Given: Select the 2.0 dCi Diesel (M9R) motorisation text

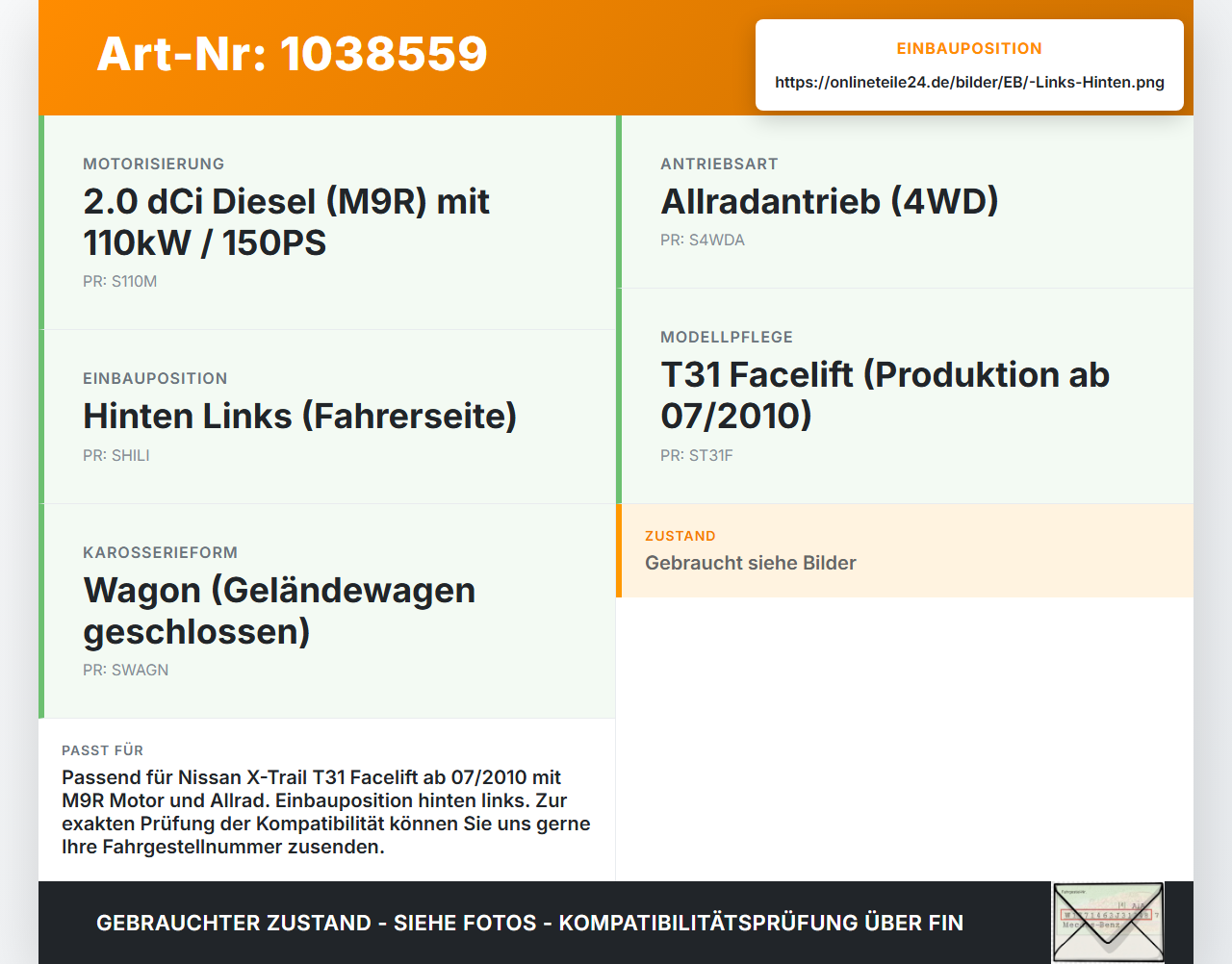Looking at the screenshot, I should (287, 222).
